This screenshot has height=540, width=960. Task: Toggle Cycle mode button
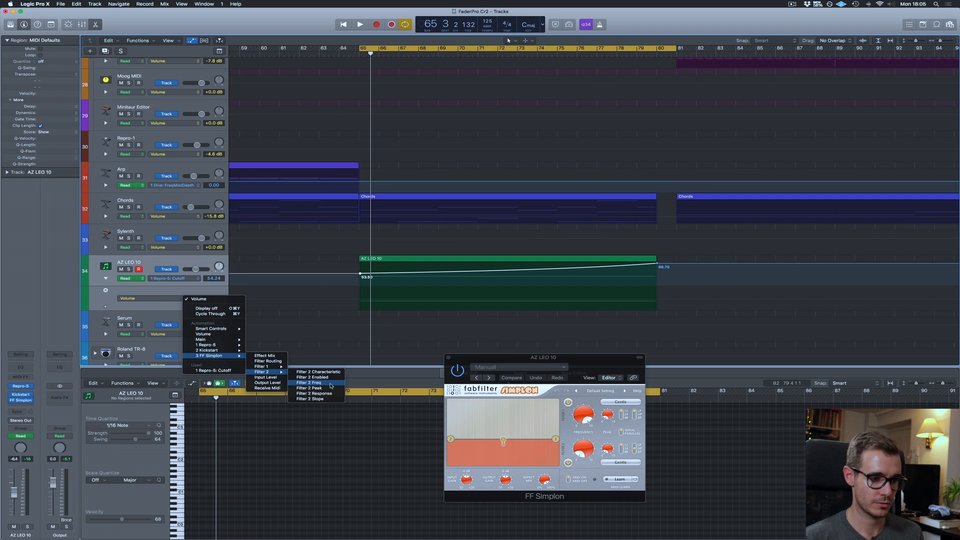click(405, 24)
